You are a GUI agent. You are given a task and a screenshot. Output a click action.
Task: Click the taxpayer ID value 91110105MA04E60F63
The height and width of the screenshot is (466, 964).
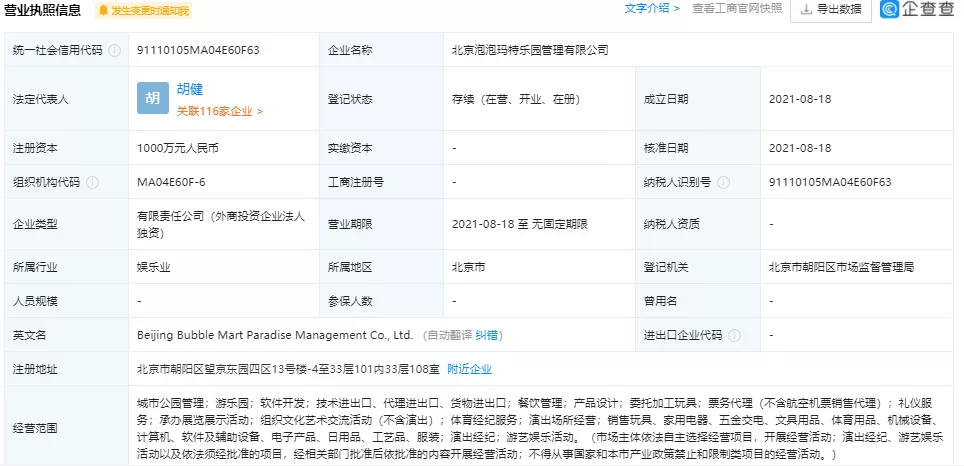point(830,183)
